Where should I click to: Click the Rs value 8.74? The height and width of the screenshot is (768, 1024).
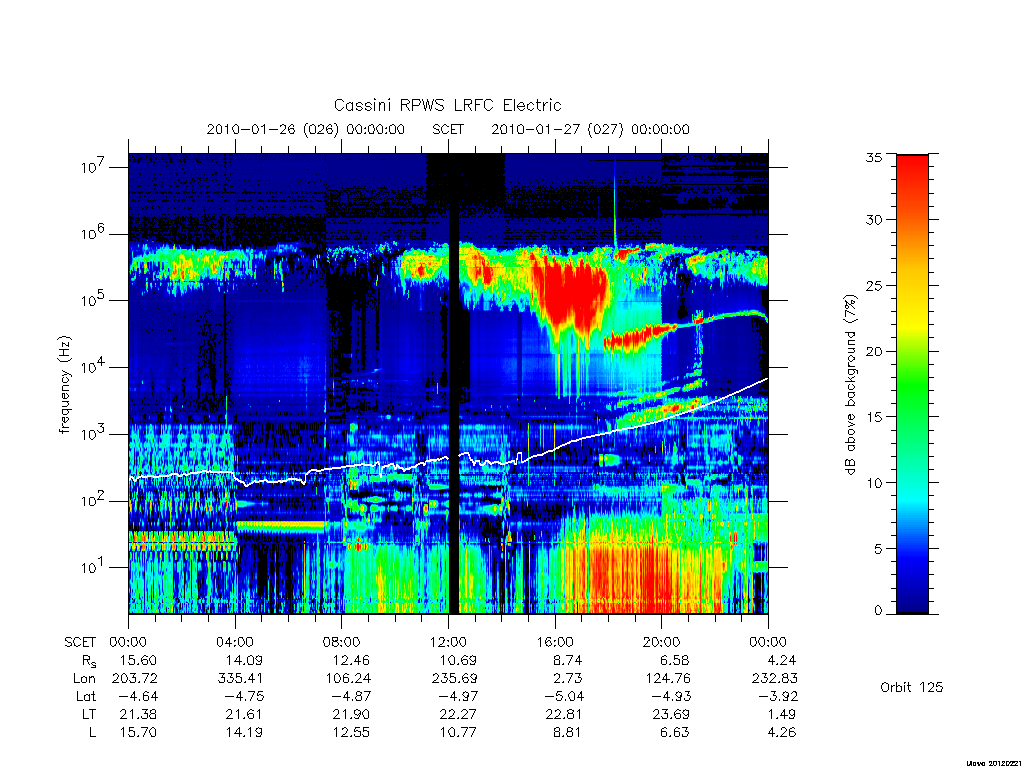pyautogui.click(x=568, y=660)
